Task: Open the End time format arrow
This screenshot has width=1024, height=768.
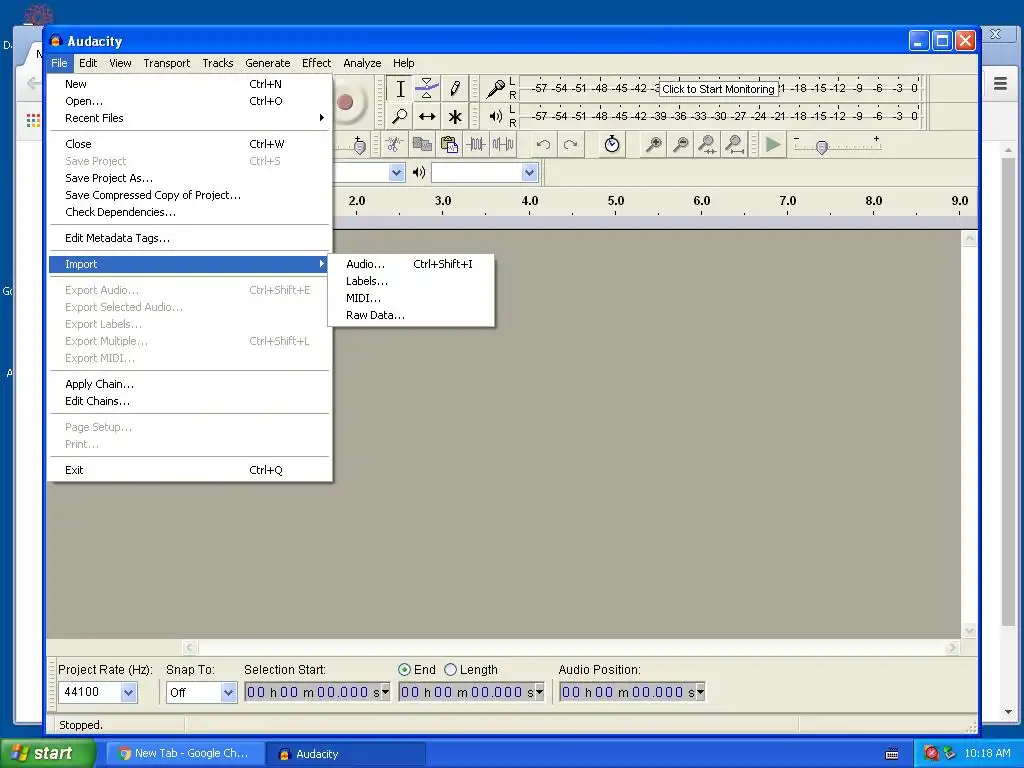Action: (539, 692)
